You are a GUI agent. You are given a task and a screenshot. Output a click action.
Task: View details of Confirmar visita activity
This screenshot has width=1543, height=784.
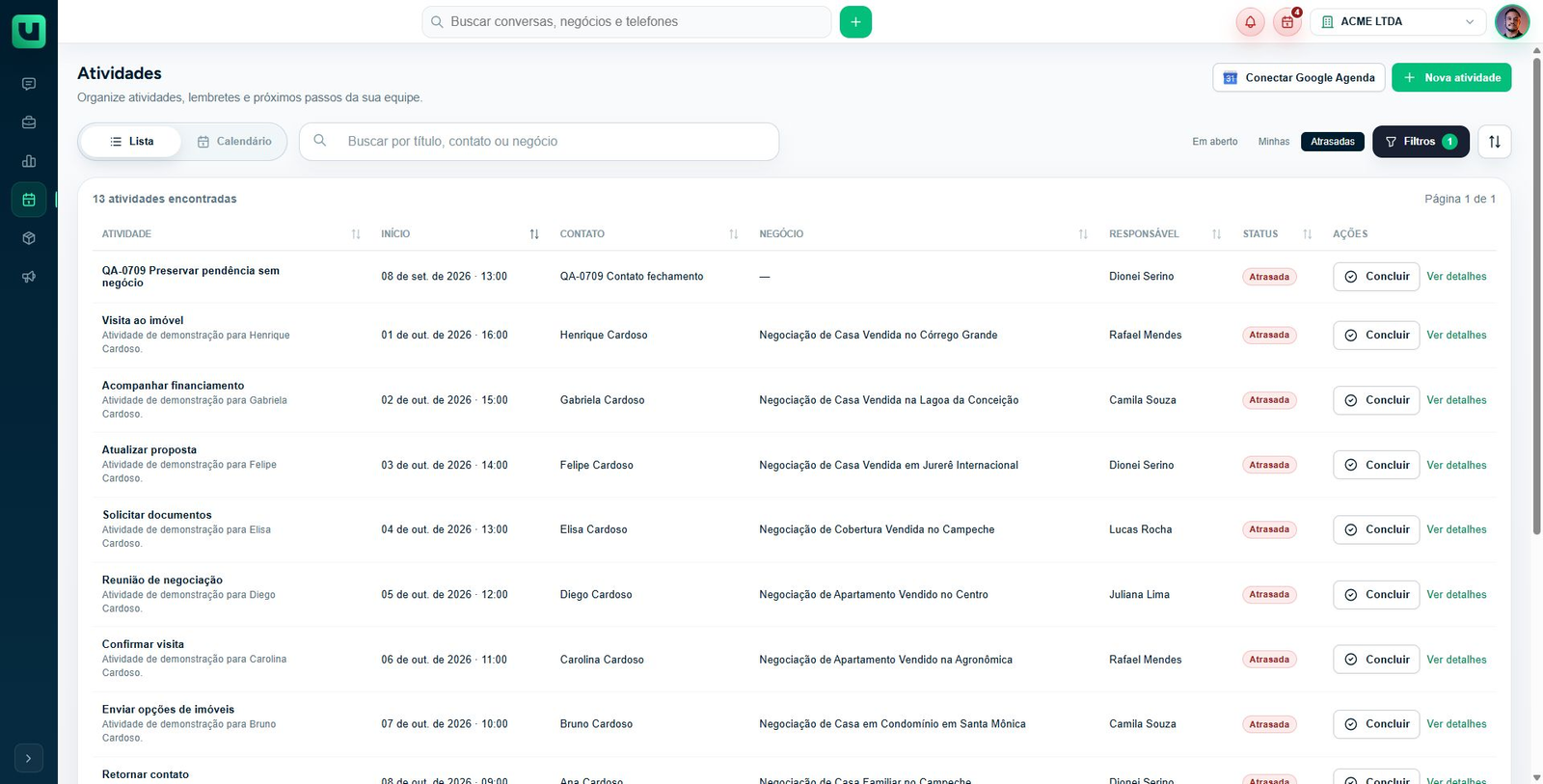(1456, 660)
